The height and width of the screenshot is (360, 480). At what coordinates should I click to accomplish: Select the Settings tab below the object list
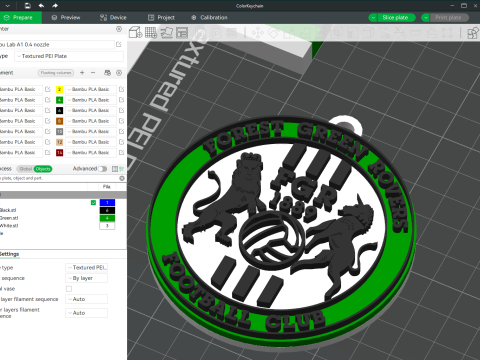(x=9, y=254)
